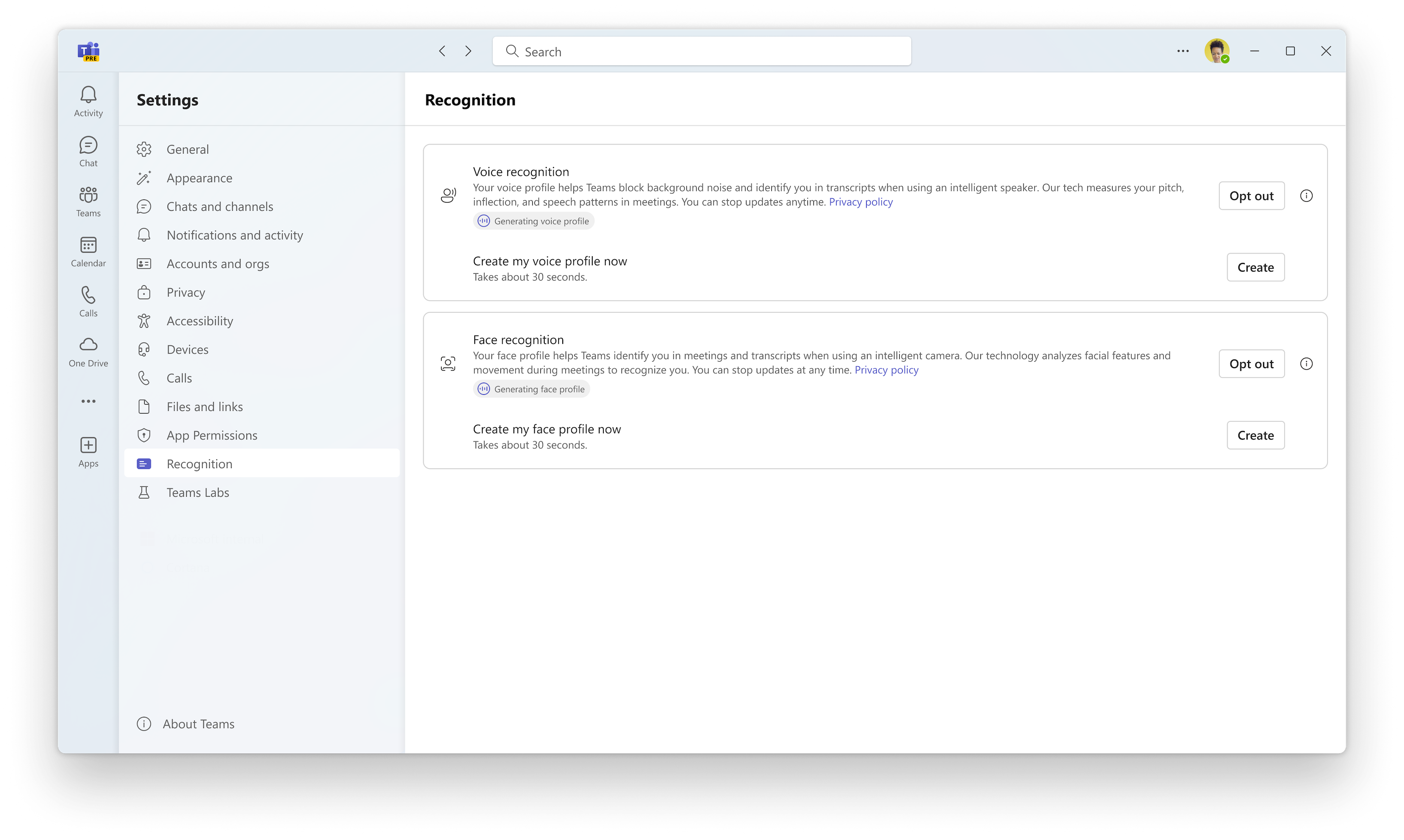Click the voice recognition info icon

(x=1307, y=195)
